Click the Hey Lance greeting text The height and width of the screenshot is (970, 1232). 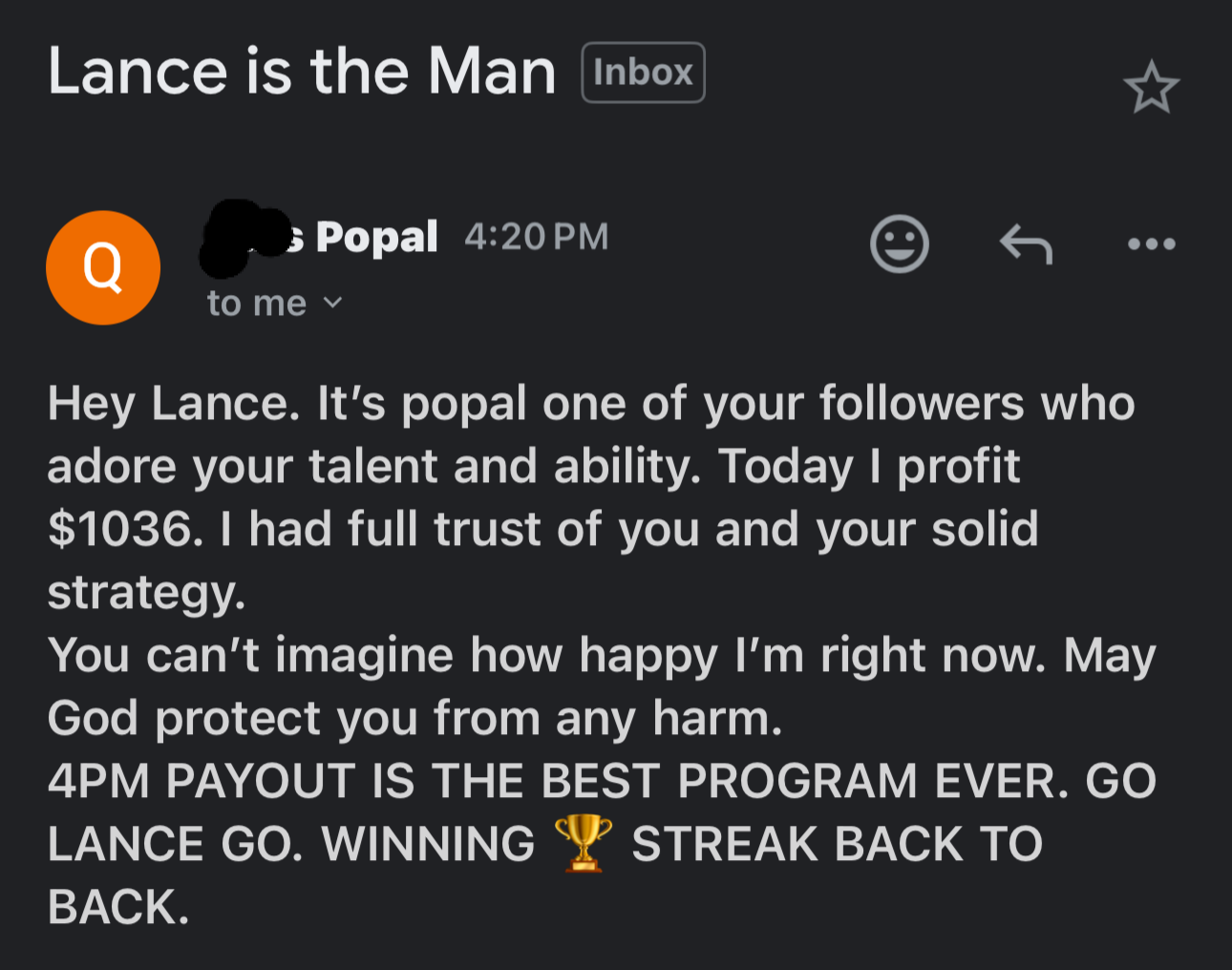pyautogui.click(x=172, y=403)
